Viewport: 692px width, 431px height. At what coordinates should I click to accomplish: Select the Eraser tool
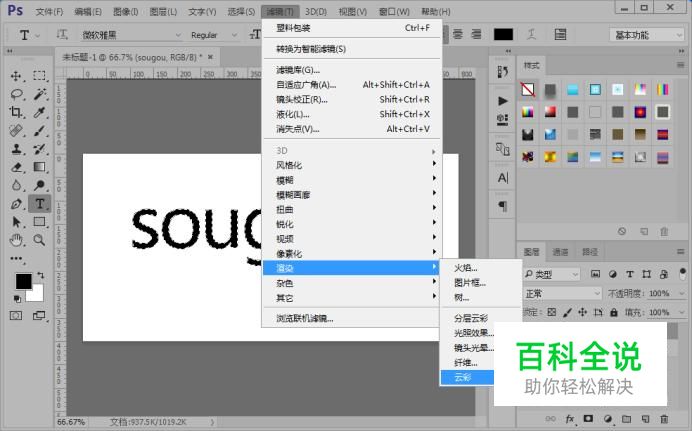tap(16, 167)
